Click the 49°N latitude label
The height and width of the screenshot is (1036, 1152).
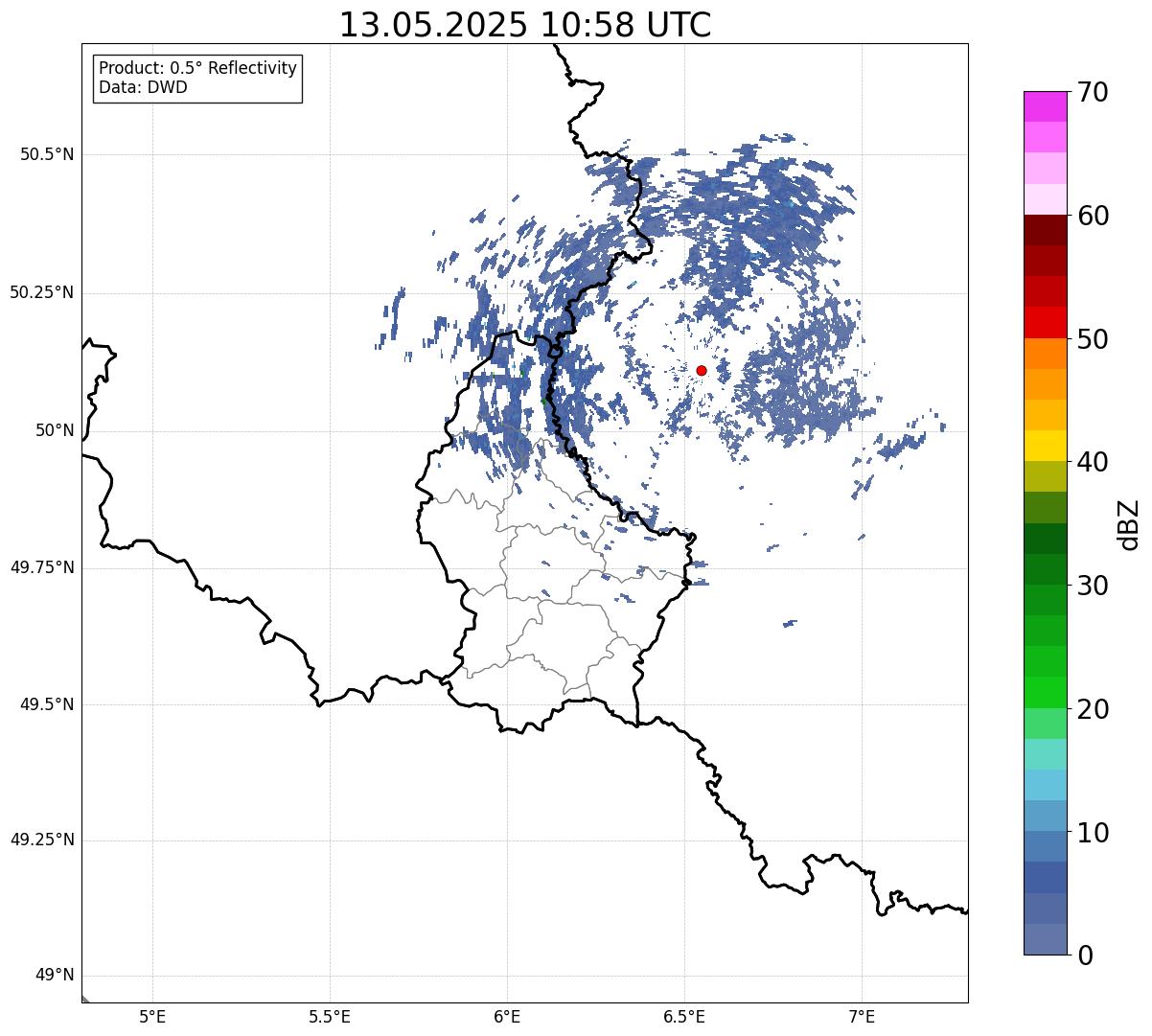click(x=55, y=976)
